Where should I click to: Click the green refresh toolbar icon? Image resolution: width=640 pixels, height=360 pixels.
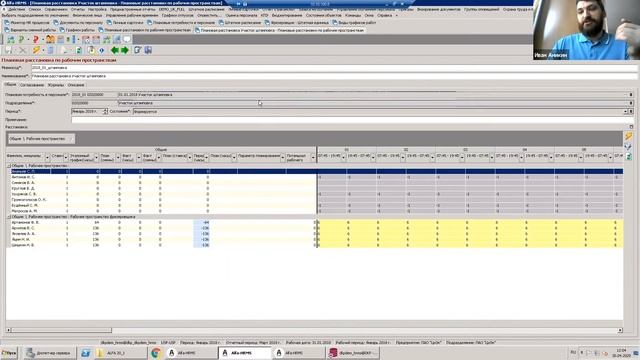click(79, 50)
